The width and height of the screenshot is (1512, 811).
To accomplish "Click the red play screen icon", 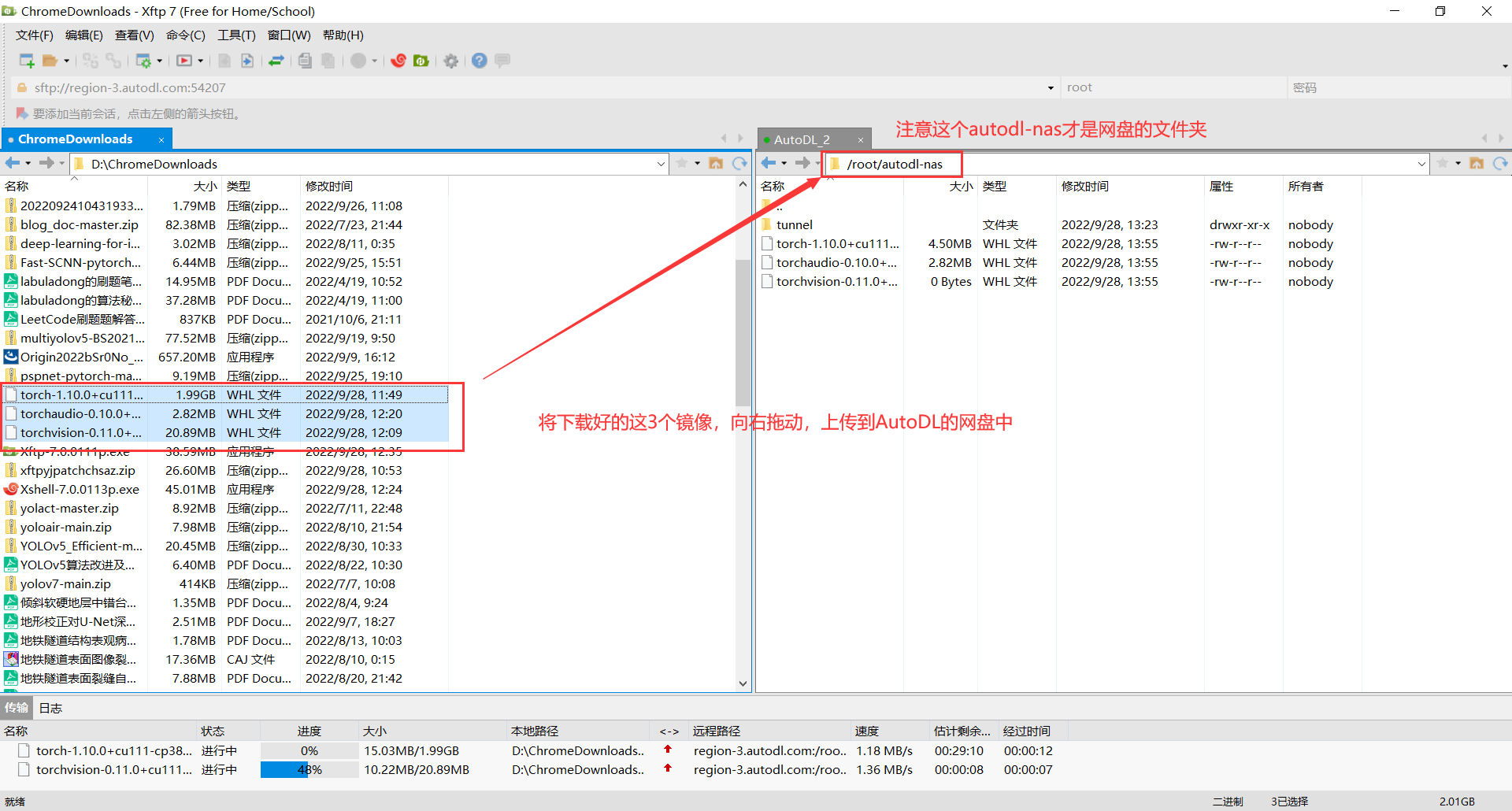I will pyautogui.click(x=184, y=61).
